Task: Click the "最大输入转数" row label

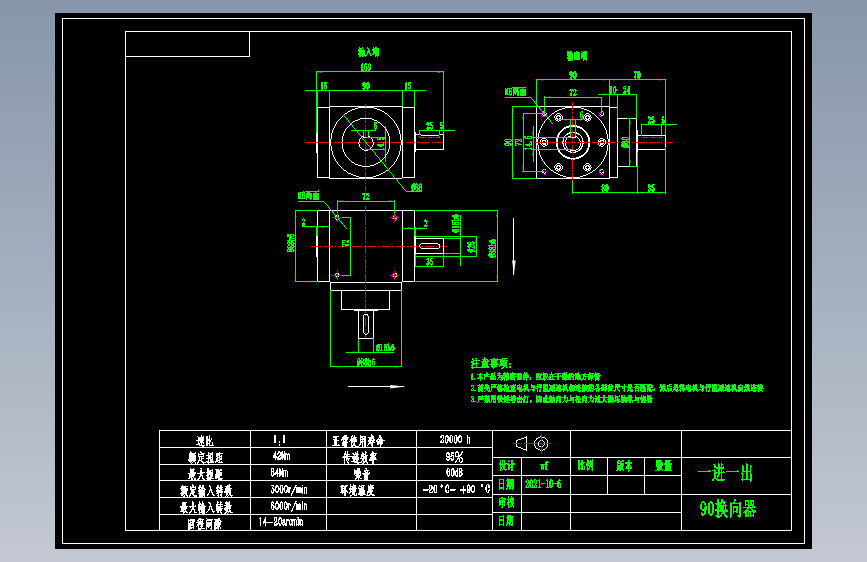Action: (206, 507)
